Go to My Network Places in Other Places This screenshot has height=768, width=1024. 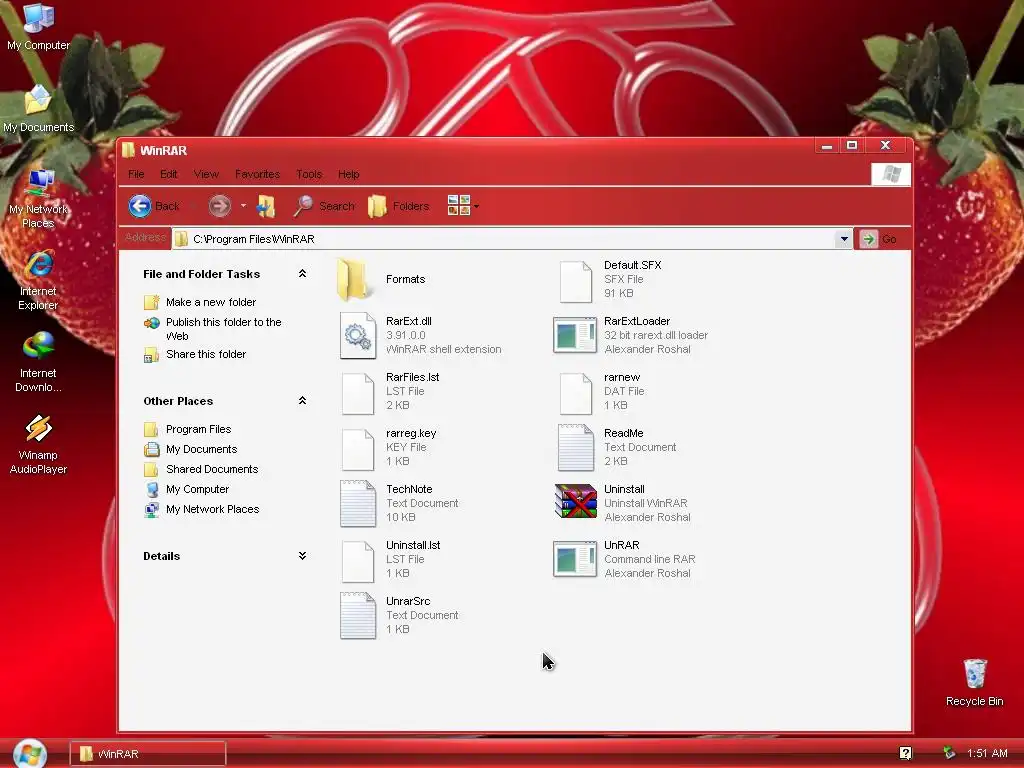[212, 509]
